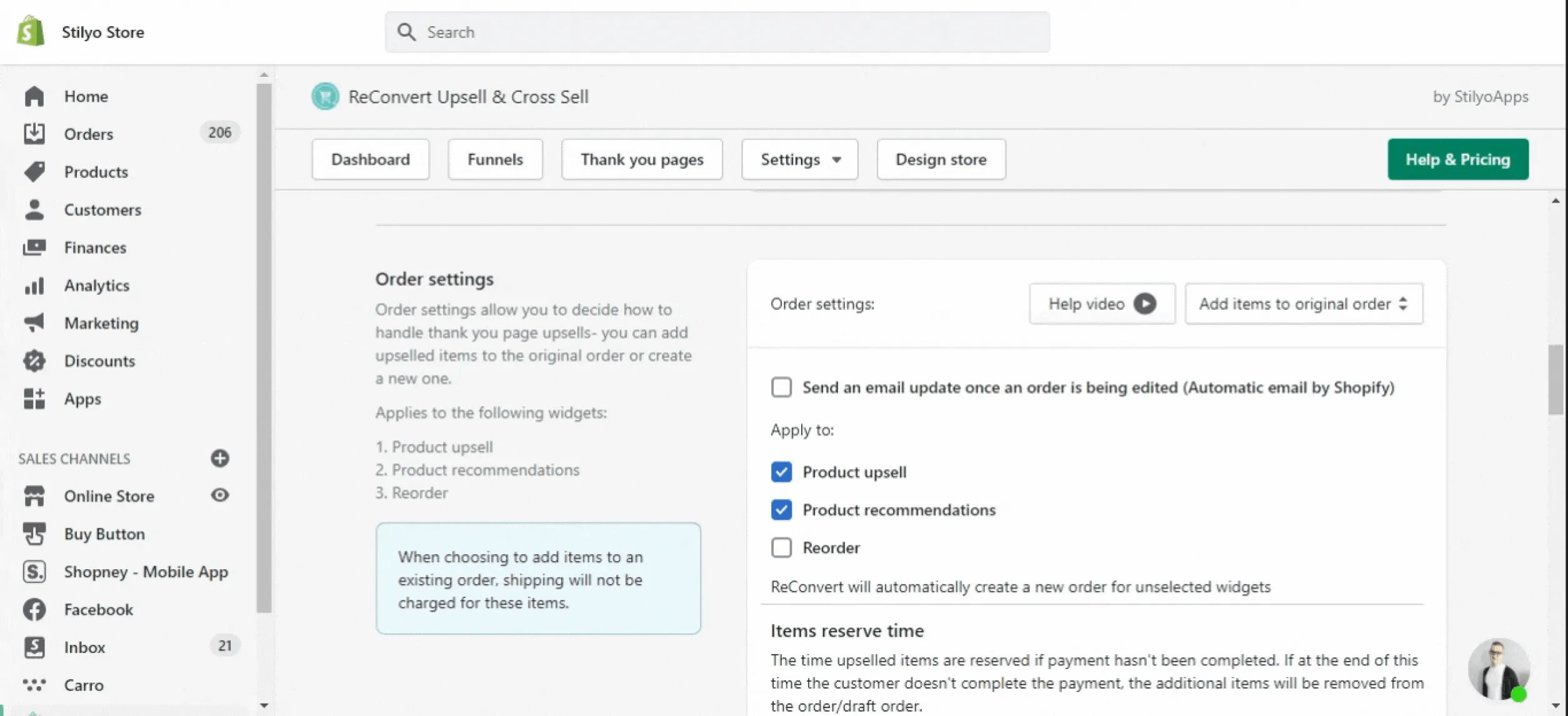
Task: Click main page scroll-up arrow
Action: coord(1556,201)
